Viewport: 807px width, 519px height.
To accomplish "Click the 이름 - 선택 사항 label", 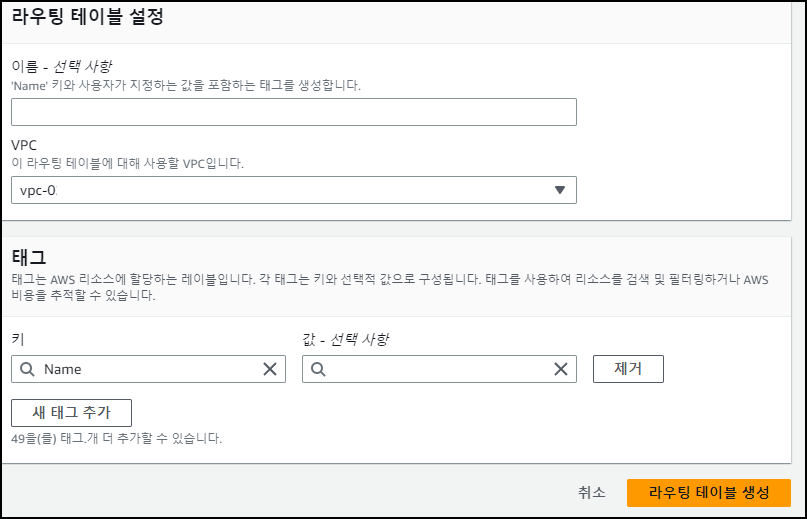I will coord(62,66).
